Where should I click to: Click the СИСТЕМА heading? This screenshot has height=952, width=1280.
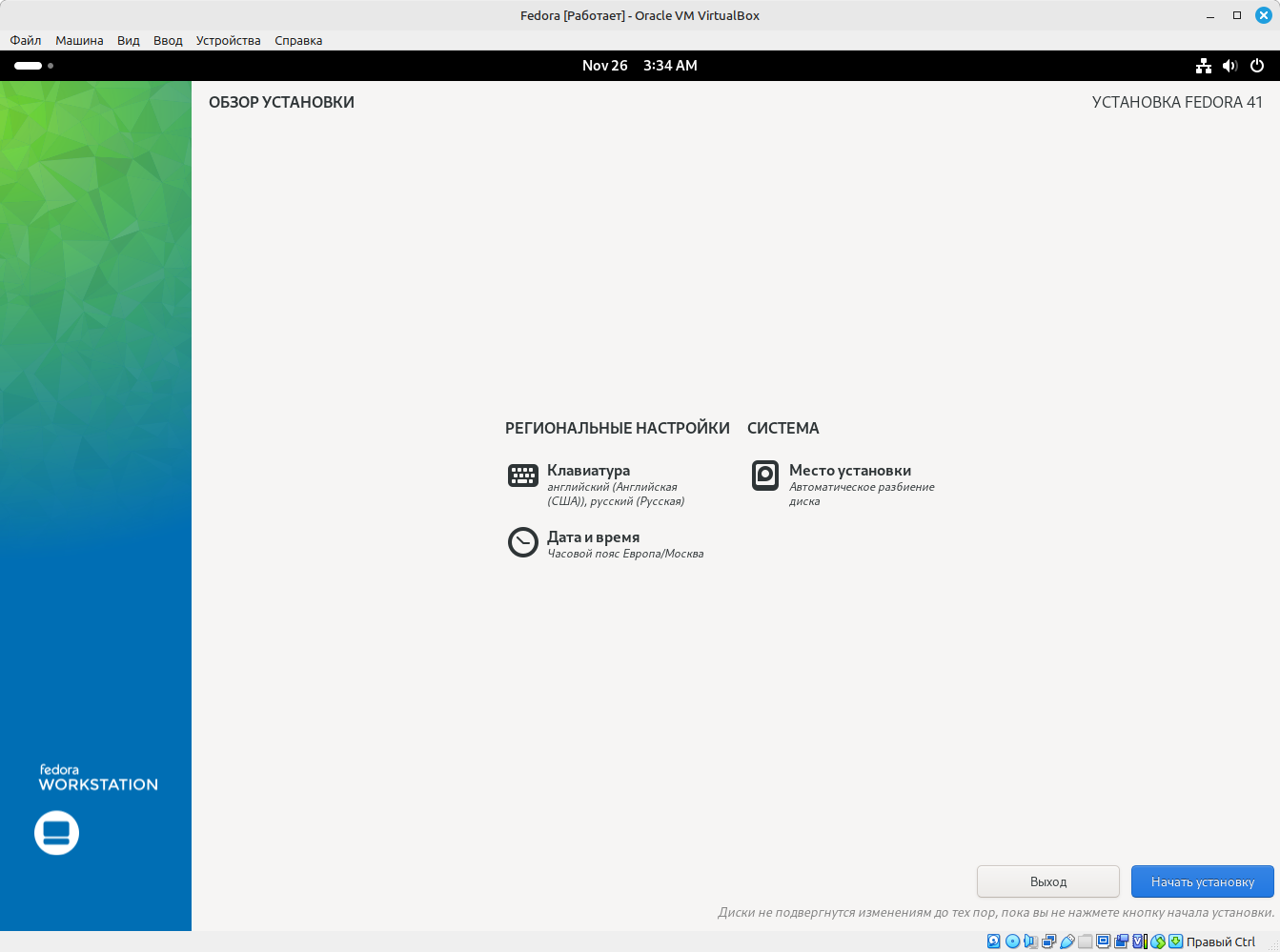(x=783, y=429)
